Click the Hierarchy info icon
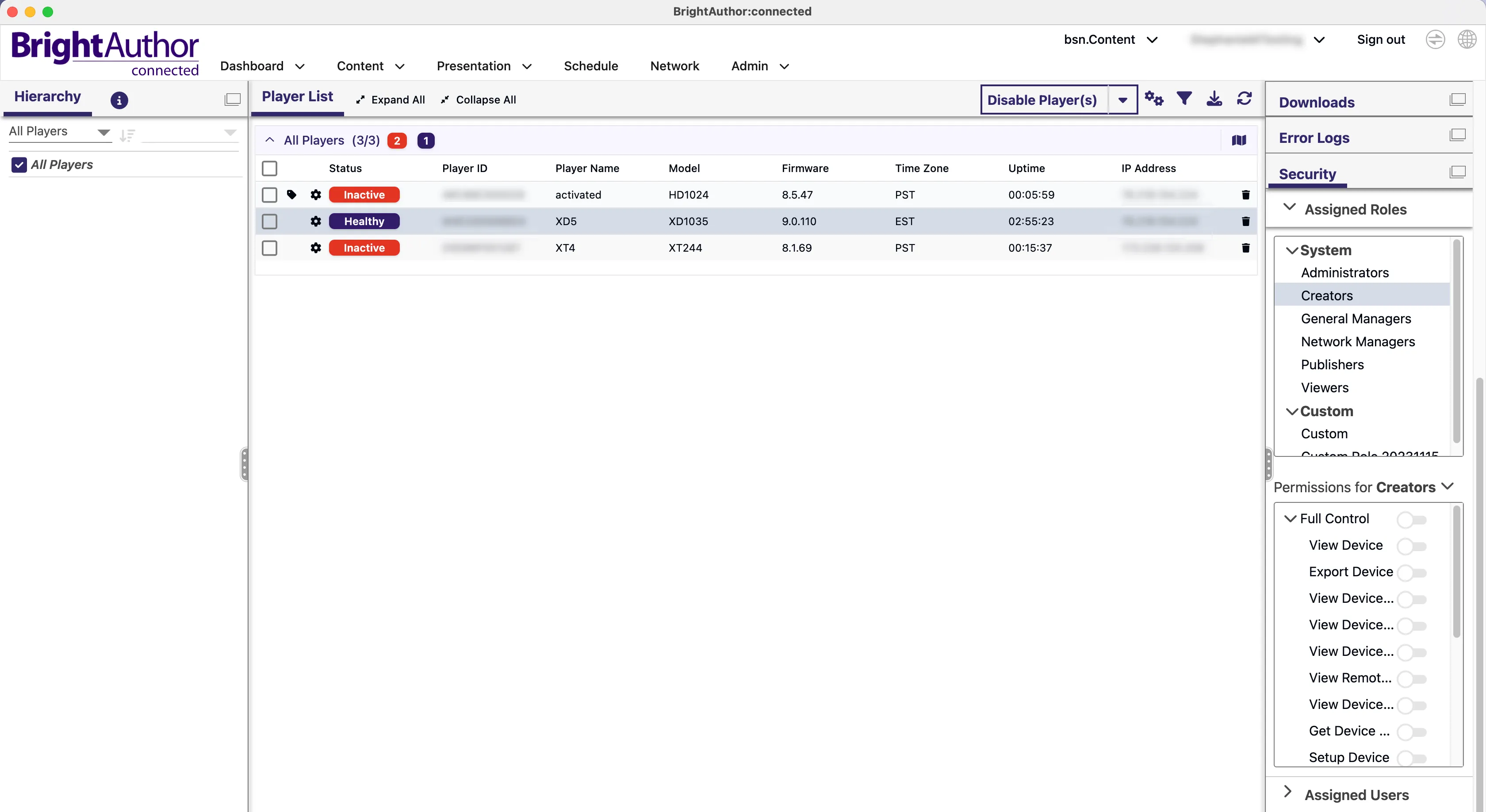Image resolution: width=1486 pixels, height=812 pixels. coord(119,100)
